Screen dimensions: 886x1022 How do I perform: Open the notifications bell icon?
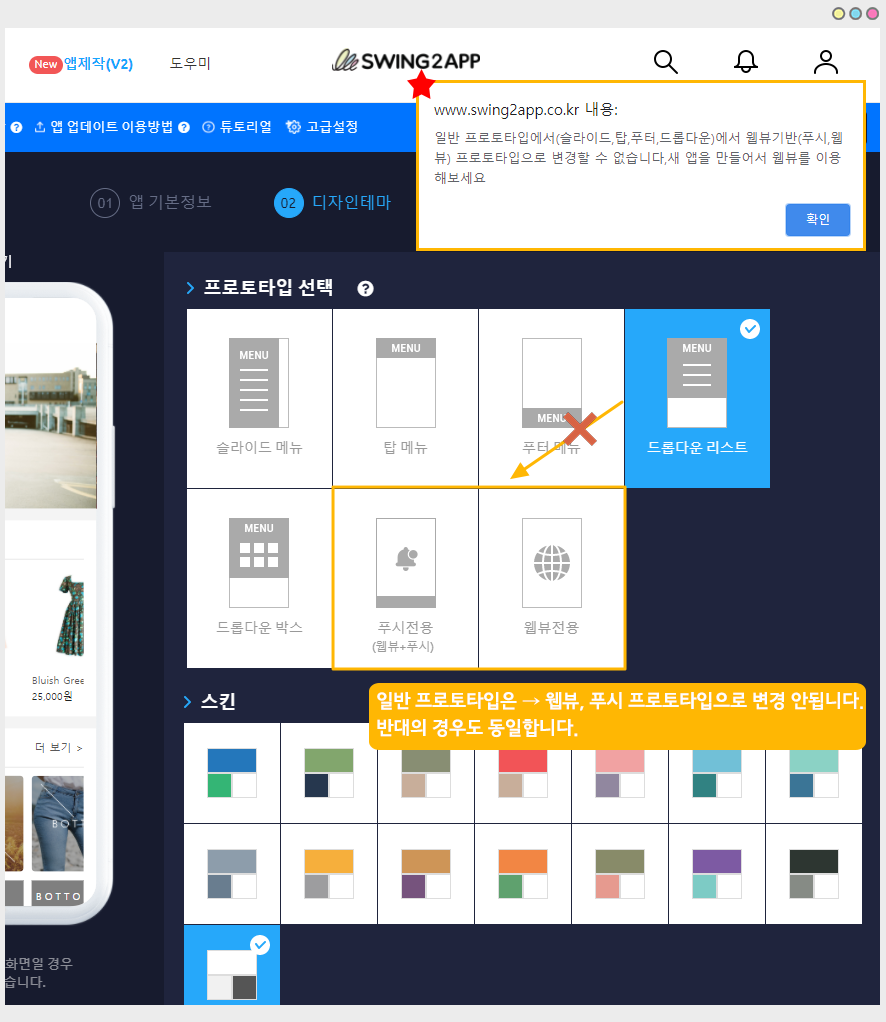click(x=746, y=62)
